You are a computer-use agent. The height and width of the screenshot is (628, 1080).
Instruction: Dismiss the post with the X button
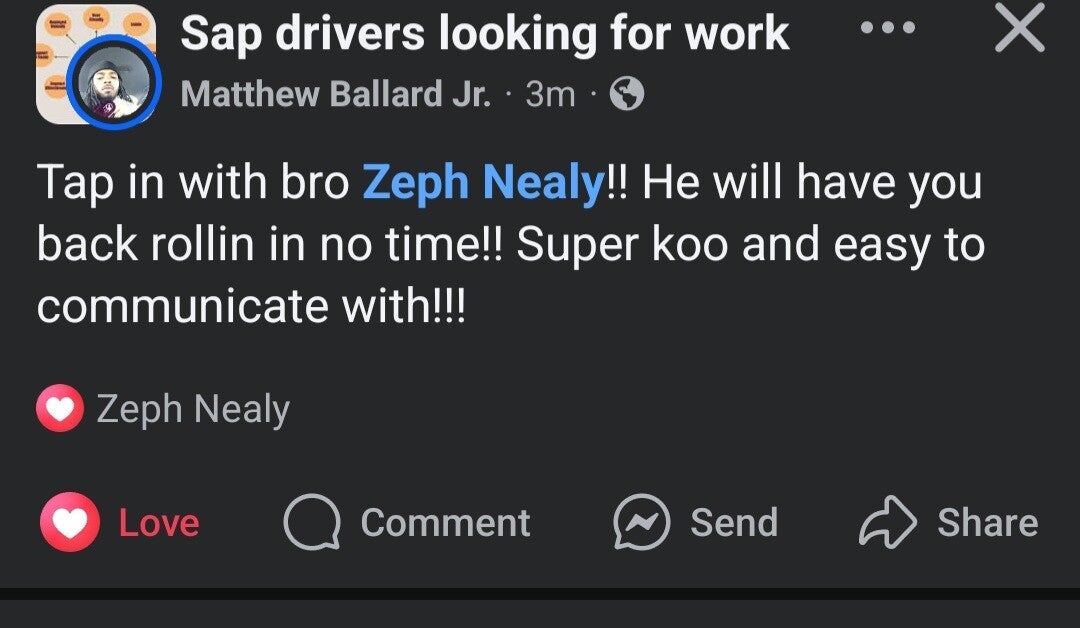tap(1020, 30)
